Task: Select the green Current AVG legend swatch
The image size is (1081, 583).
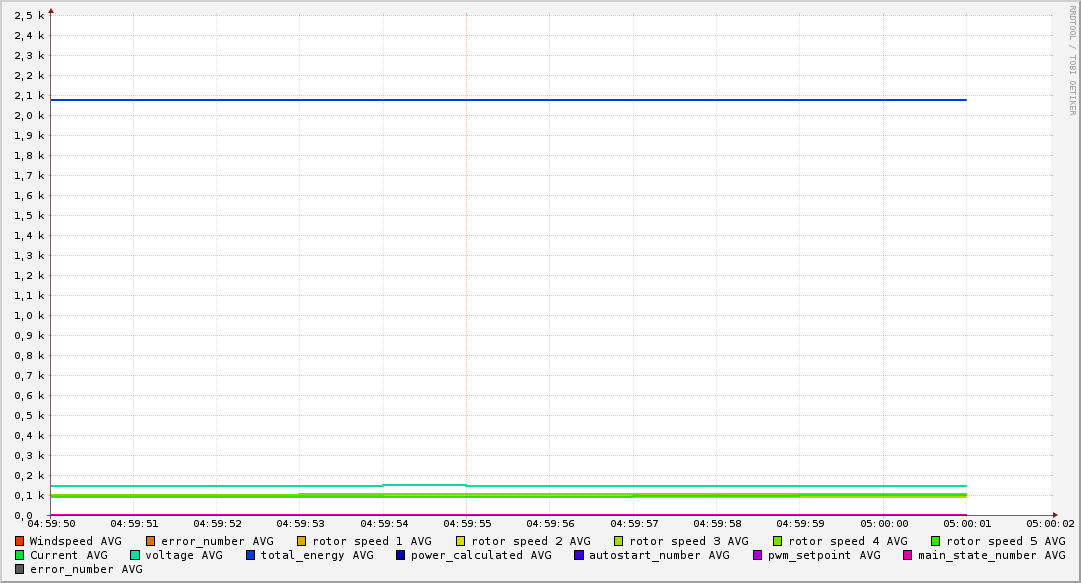Action: pyautogui.click(x=20, y=555)
